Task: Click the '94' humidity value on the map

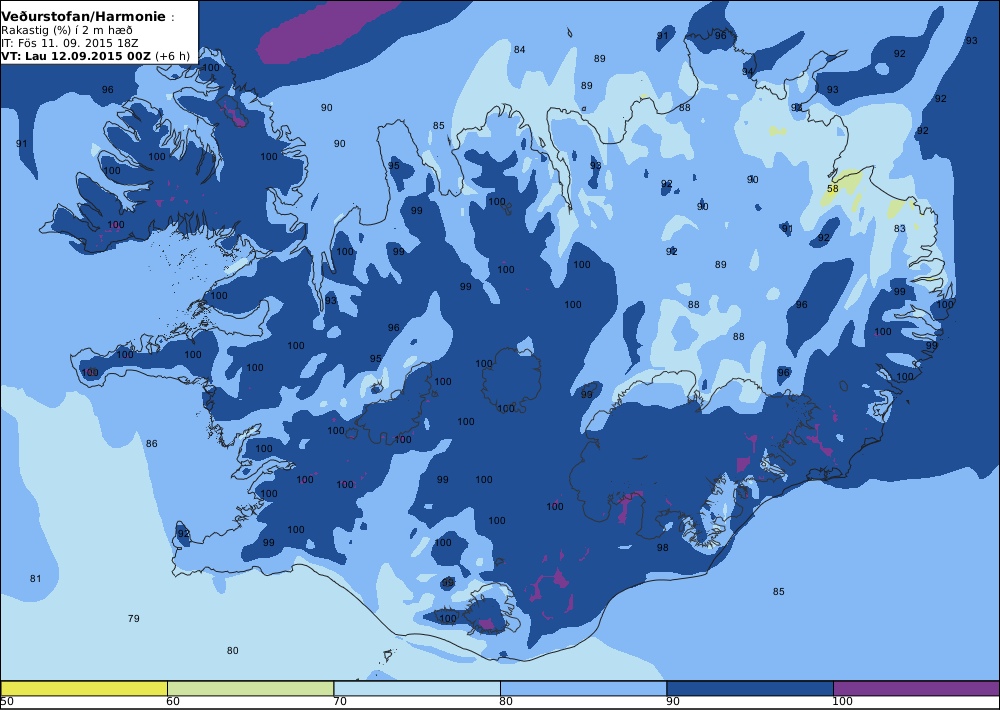Action: point(748,72)
